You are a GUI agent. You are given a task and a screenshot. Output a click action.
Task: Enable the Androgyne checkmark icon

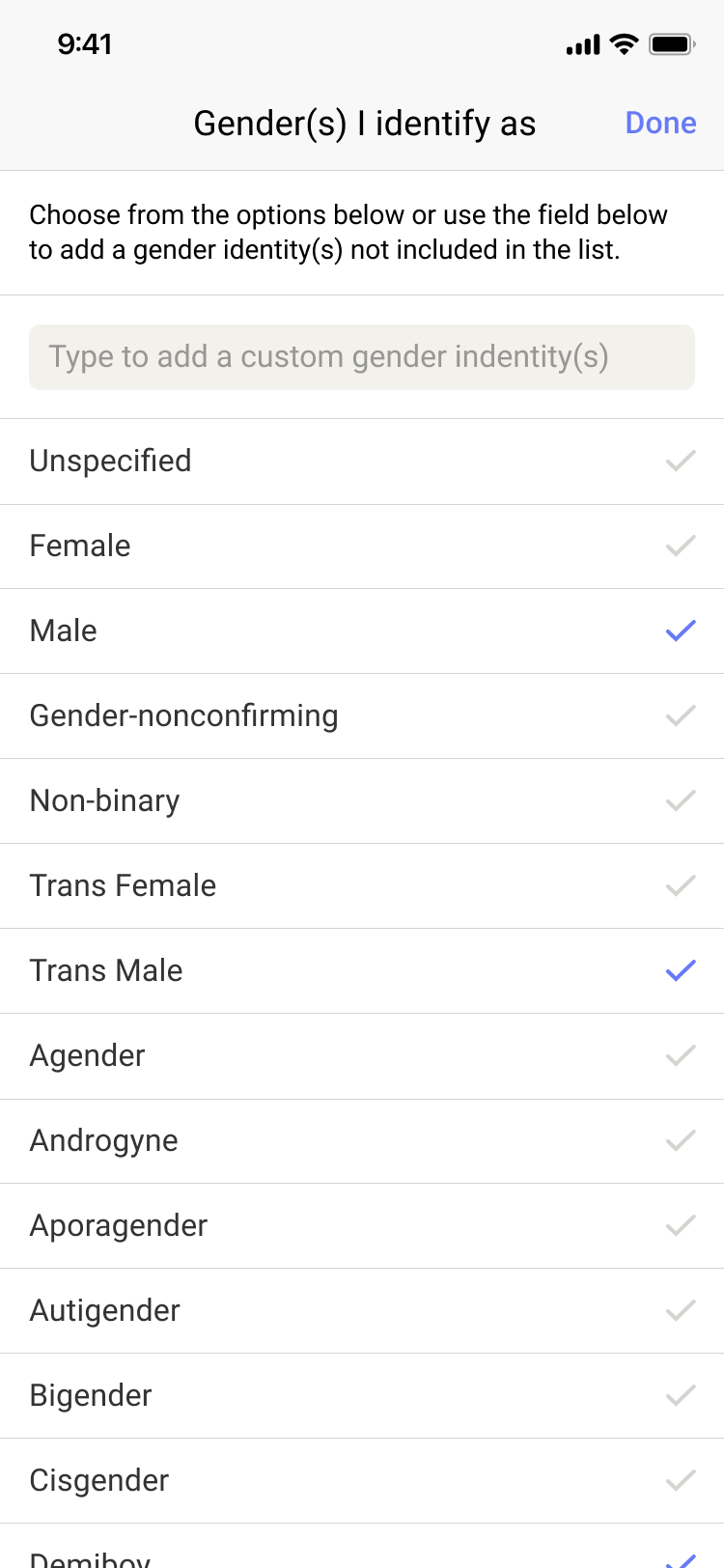coord(681,1141)
